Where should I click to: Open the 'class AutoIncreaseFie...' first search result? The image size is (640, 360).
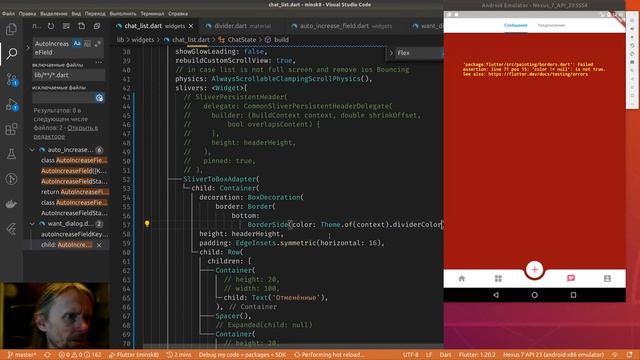coord(74,160)
